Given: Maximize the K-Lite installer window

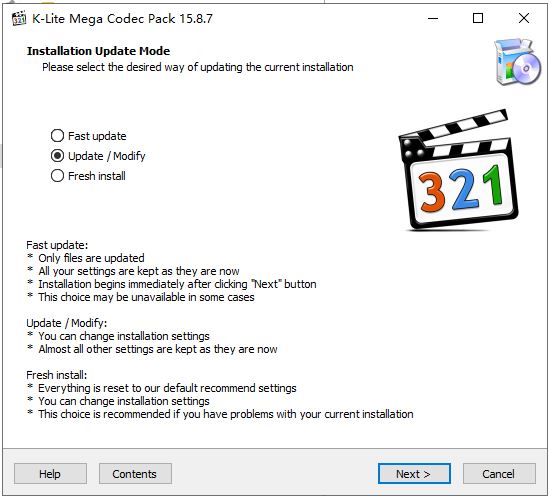Looking at the screenshot, I should (478, 18).
